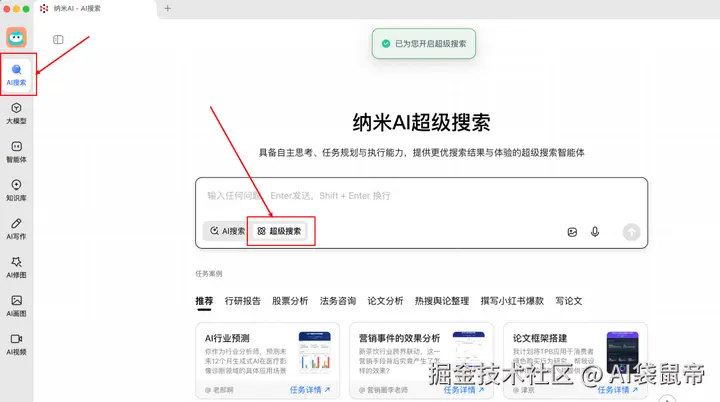Open 任务详情 on 营销事件的效果分析 card
This screenshot has width=720, height=402.
(x=464, y=390)
